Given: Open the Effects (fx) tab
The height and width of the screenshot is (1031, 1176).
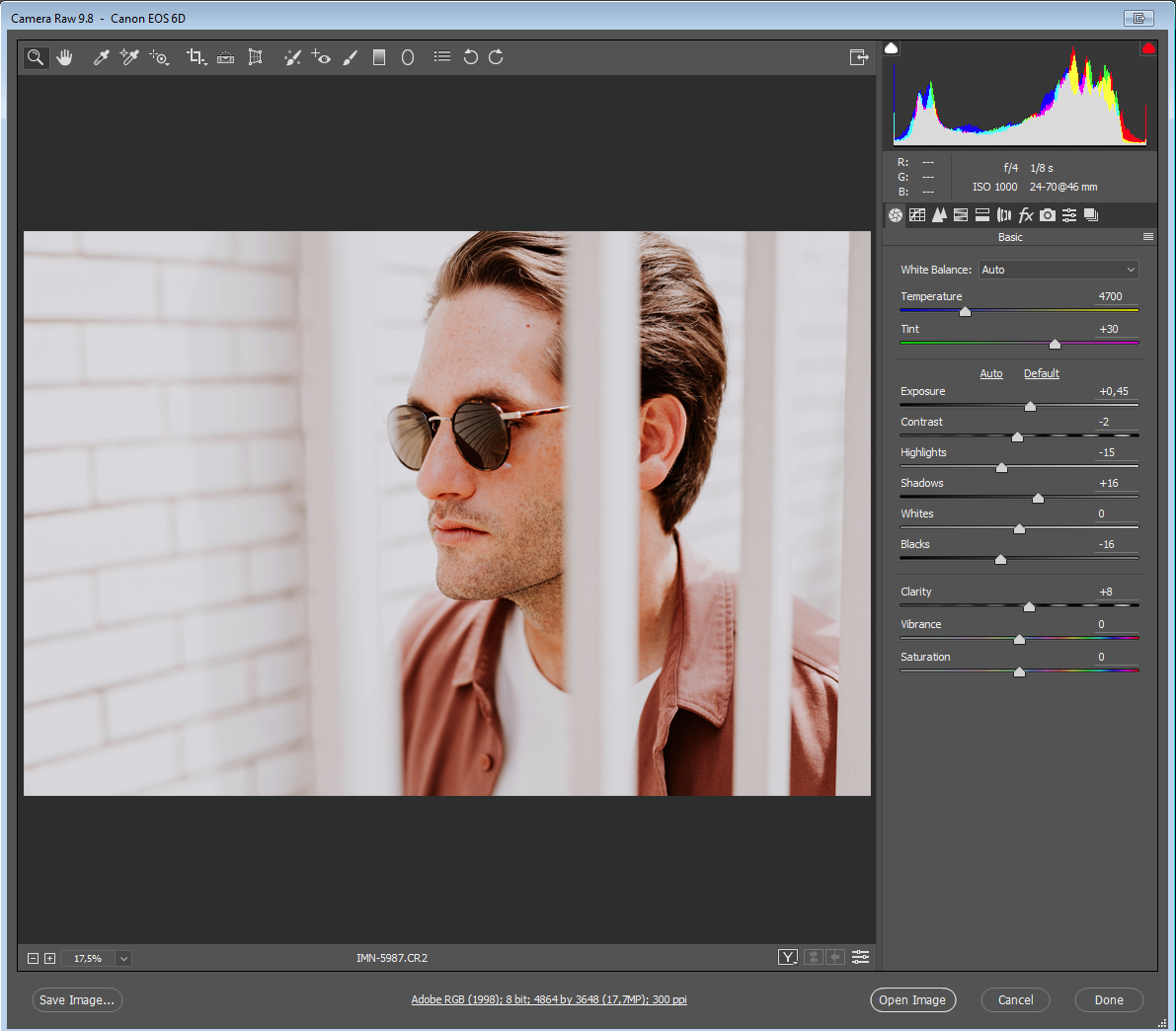Looking at the screenshot, I should click(1026, 215).
